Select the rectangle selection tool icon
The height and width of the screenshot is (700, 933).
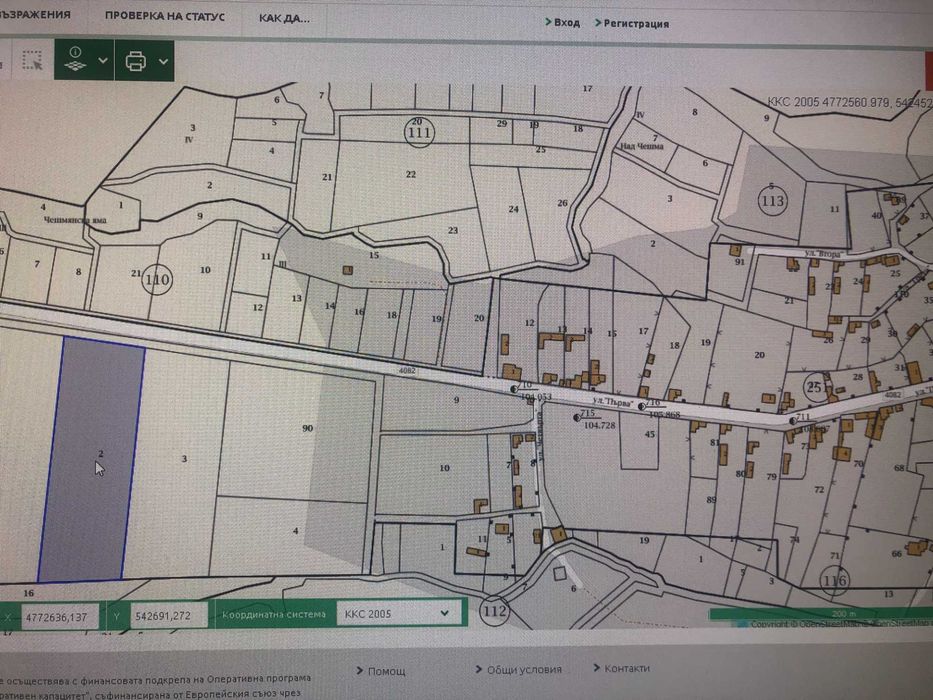point(32,61)
